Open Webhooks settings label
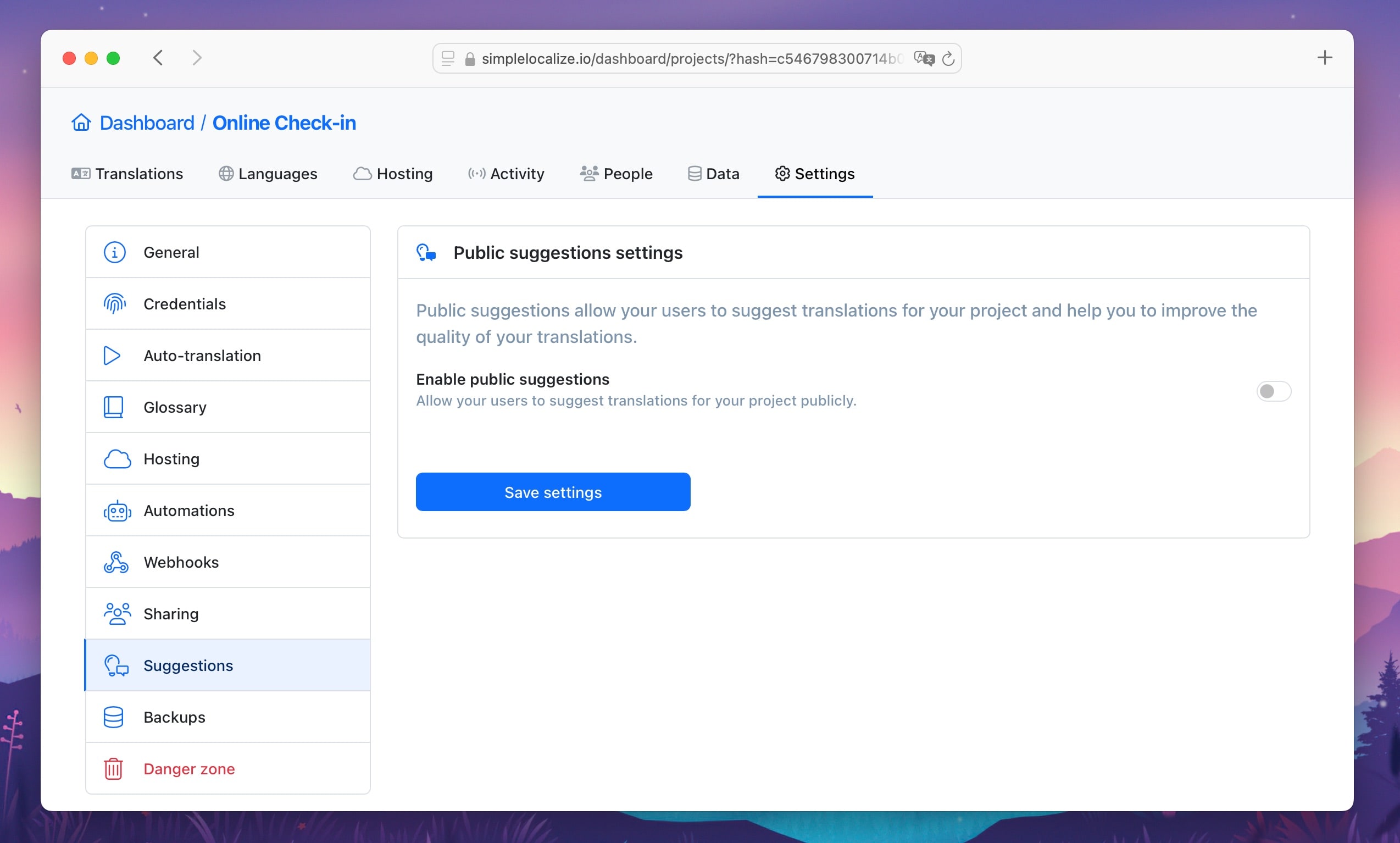 tap(181, 562)
